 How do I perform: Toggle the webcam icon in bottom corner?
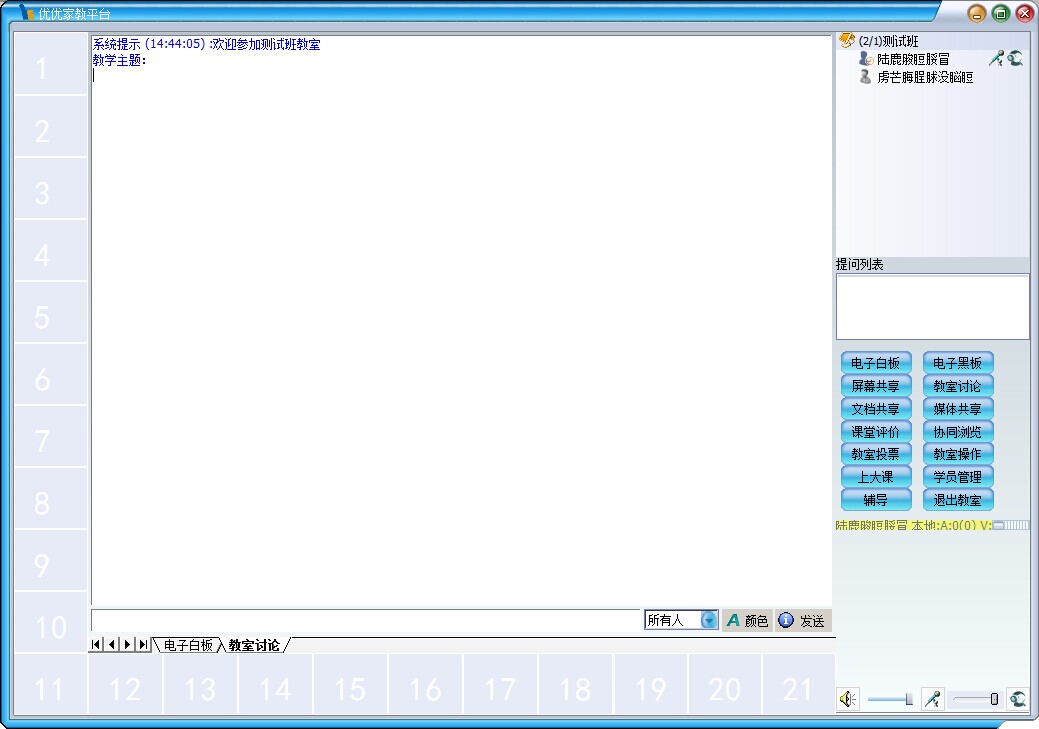1017,700
